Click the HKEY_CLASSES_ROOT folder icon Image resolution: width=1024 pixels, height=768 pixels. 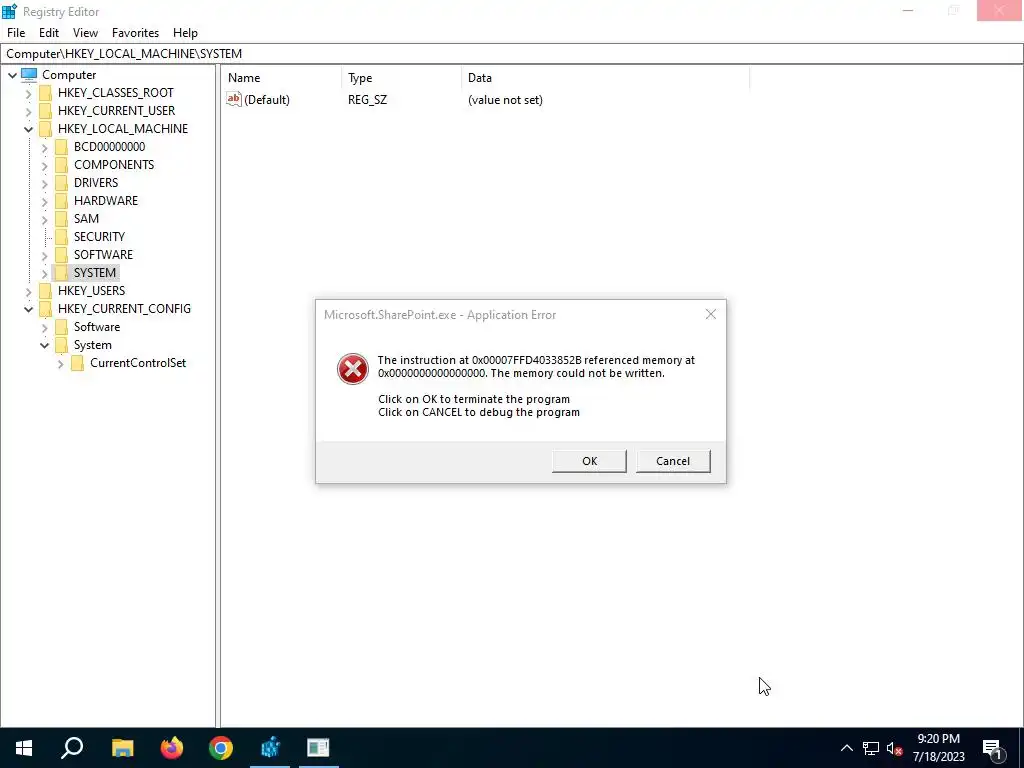pos(45,93)
